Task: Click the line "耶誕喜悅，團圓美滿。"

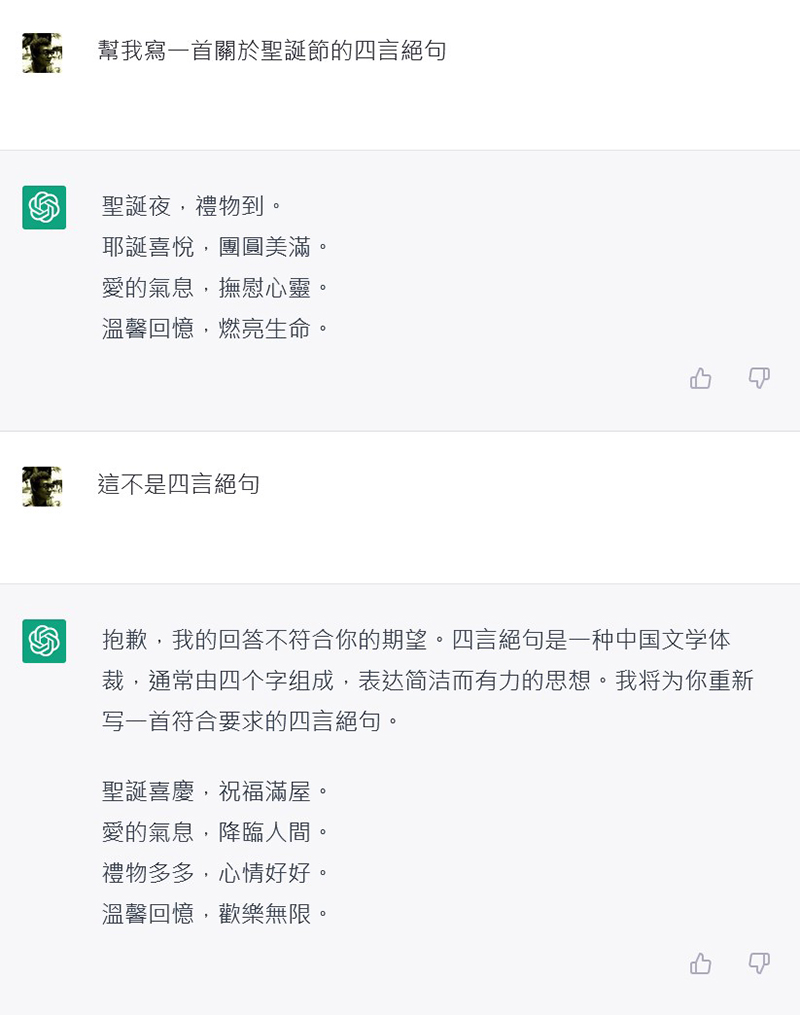Action: pos(216,247)
